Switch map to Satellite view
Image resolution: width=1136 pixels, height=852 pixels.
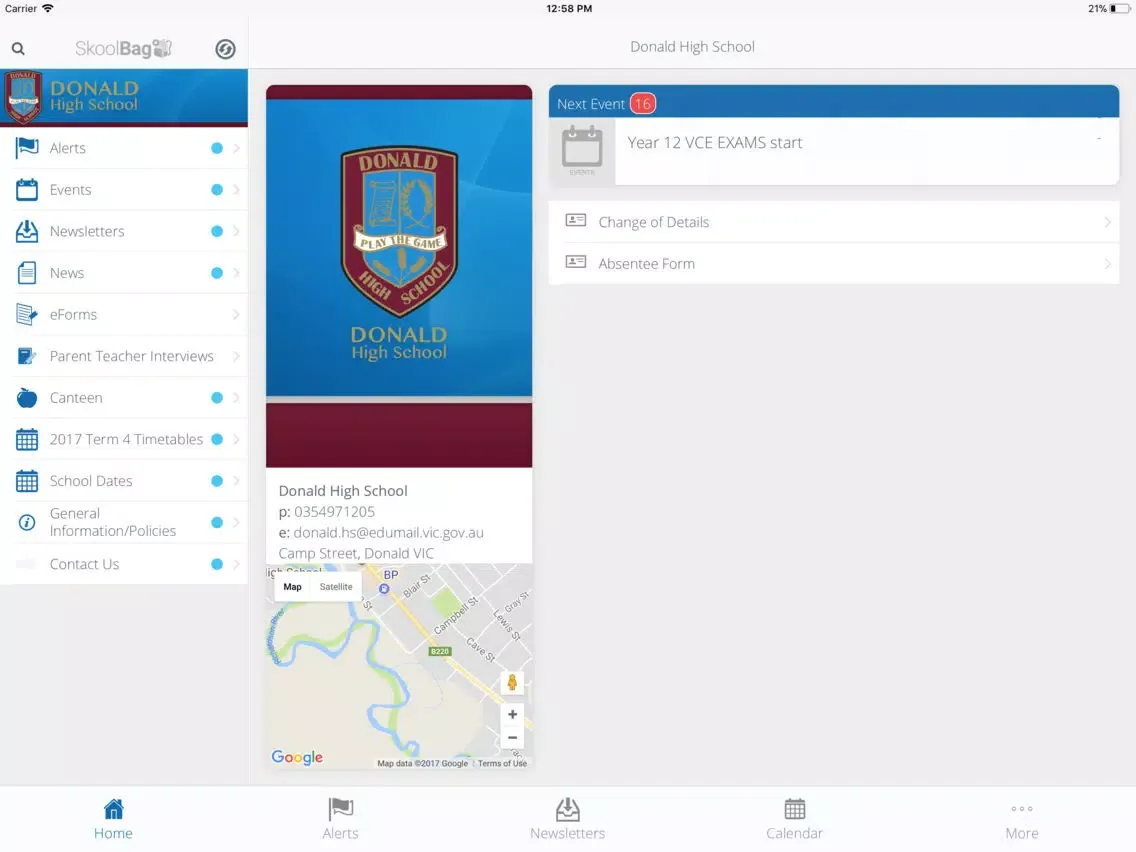336,587
